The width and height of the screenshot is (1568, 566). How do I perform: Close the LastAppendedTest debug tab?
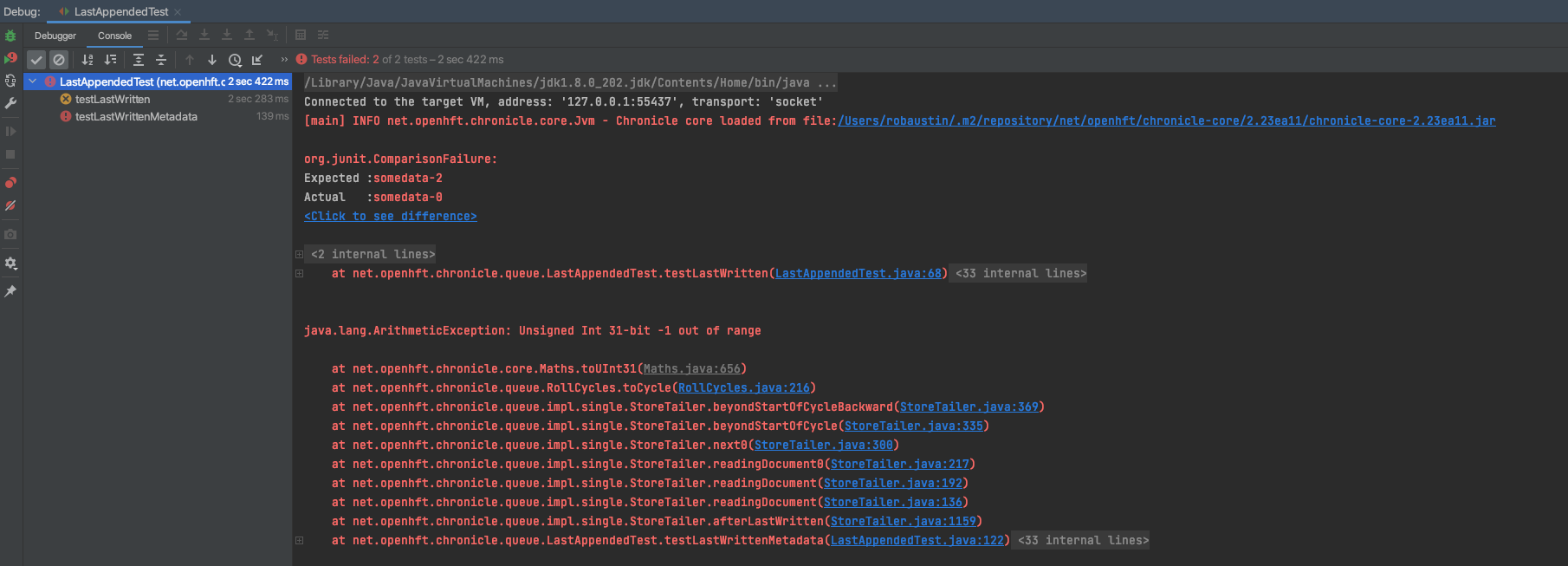point(178,12)
